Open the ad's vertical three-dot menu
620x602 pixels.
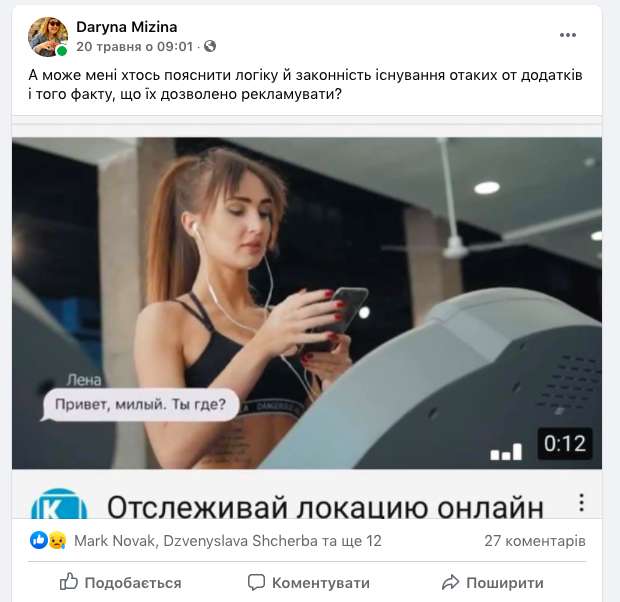581,503
